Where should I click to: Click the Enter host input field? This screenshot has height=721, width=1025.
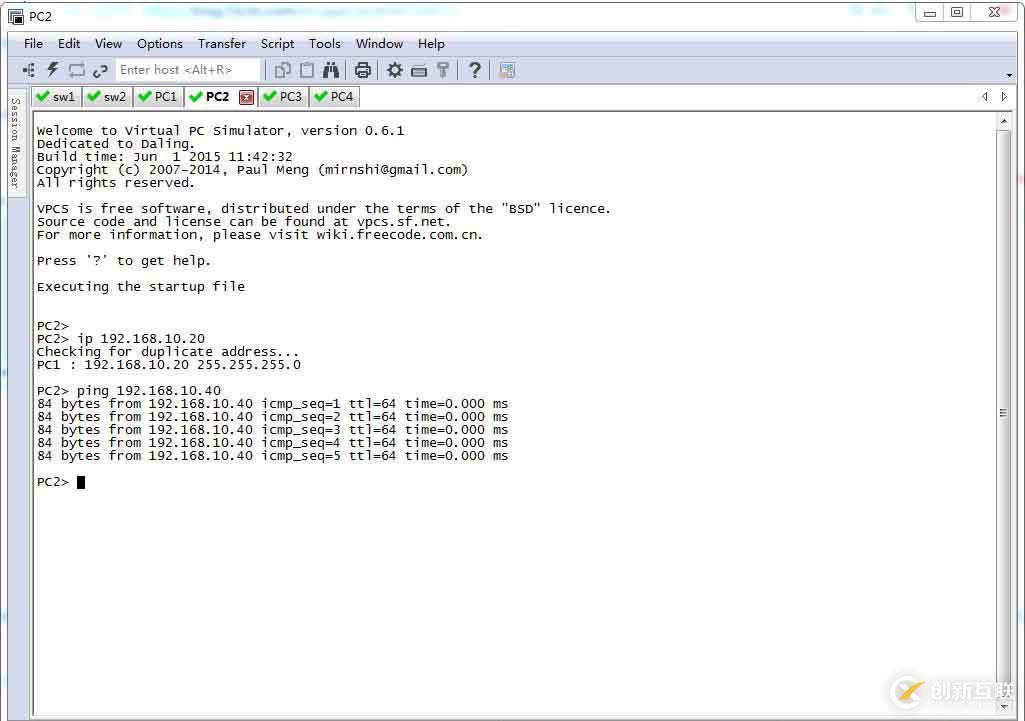tap(188, 70)
